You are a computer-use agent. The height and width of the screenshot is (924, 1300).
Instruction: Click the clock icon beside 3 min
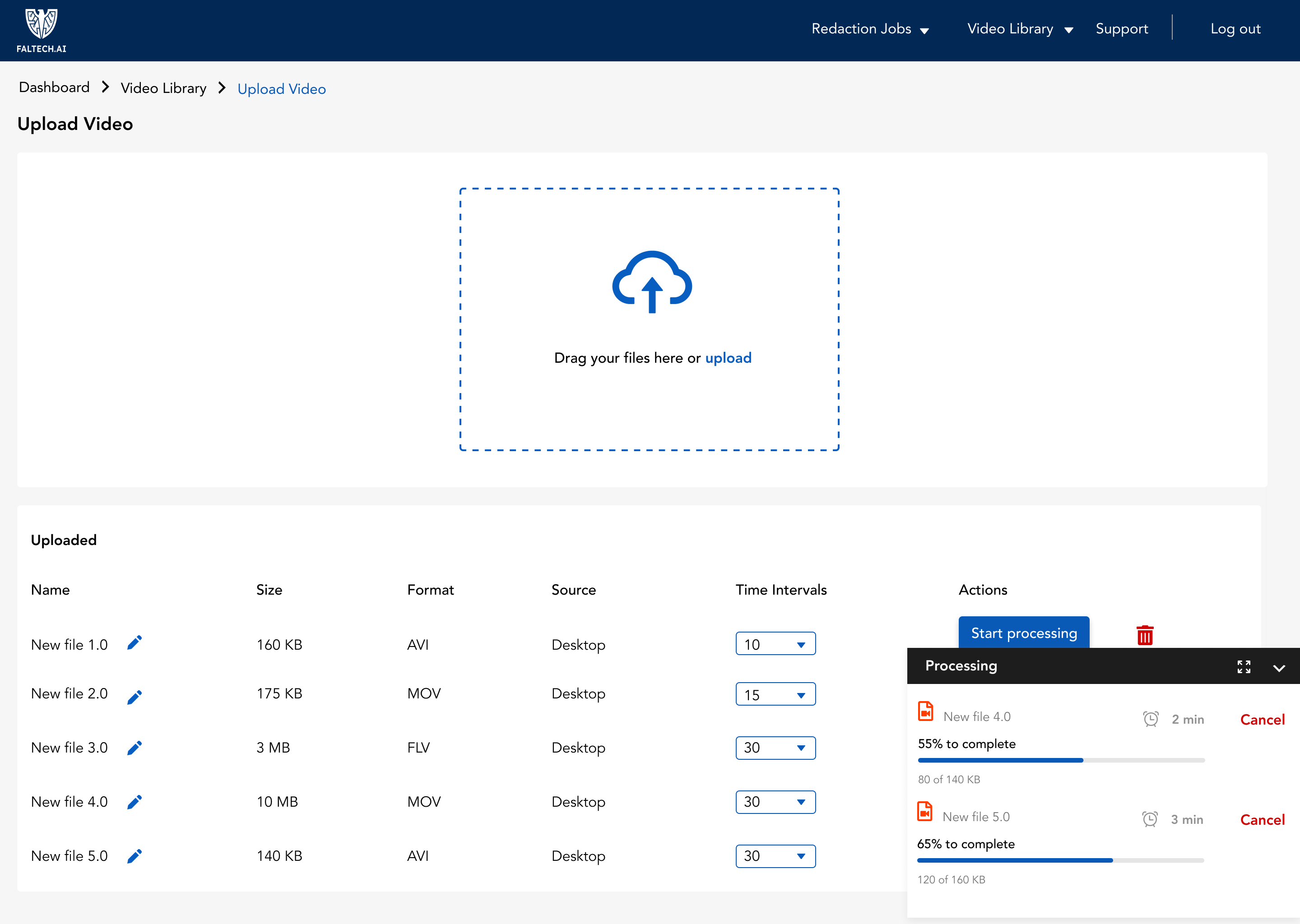pyautogui.click(x=1150, y=819)
